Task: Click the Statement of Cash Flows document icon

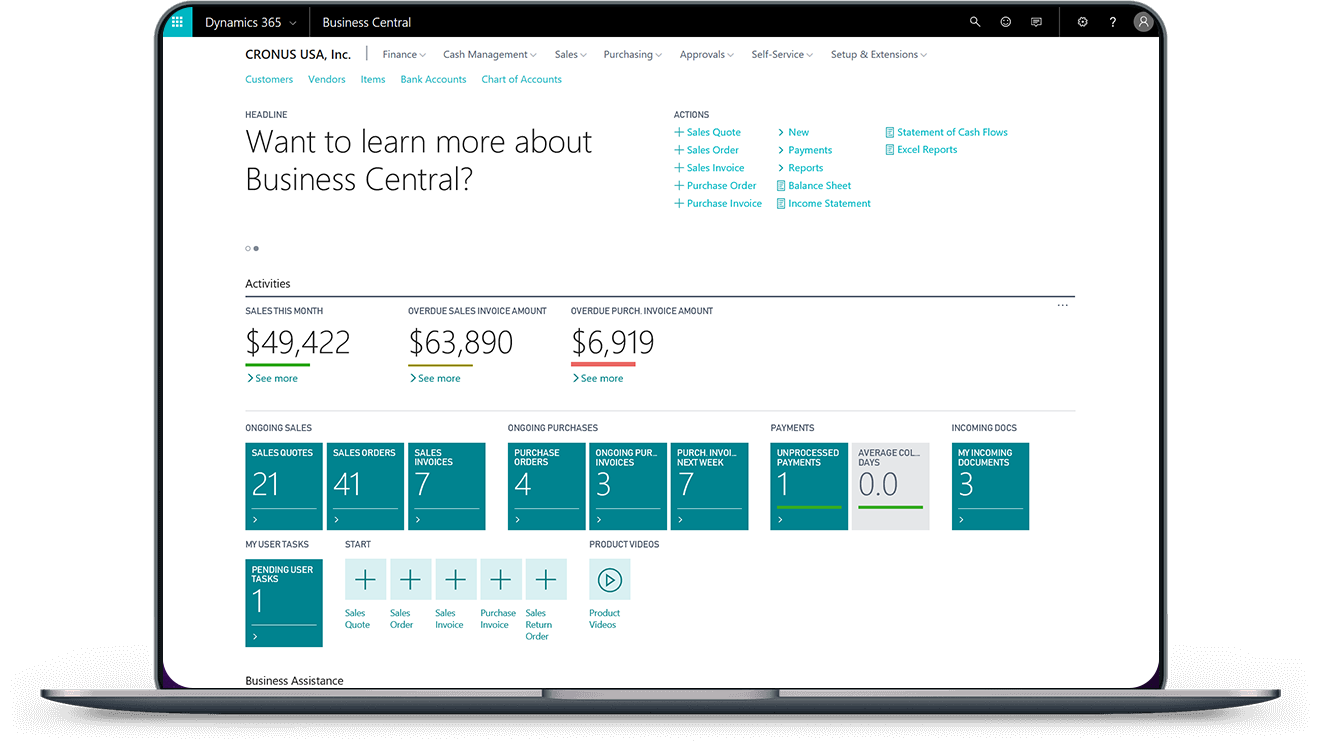Action: [x=890, y=132]
